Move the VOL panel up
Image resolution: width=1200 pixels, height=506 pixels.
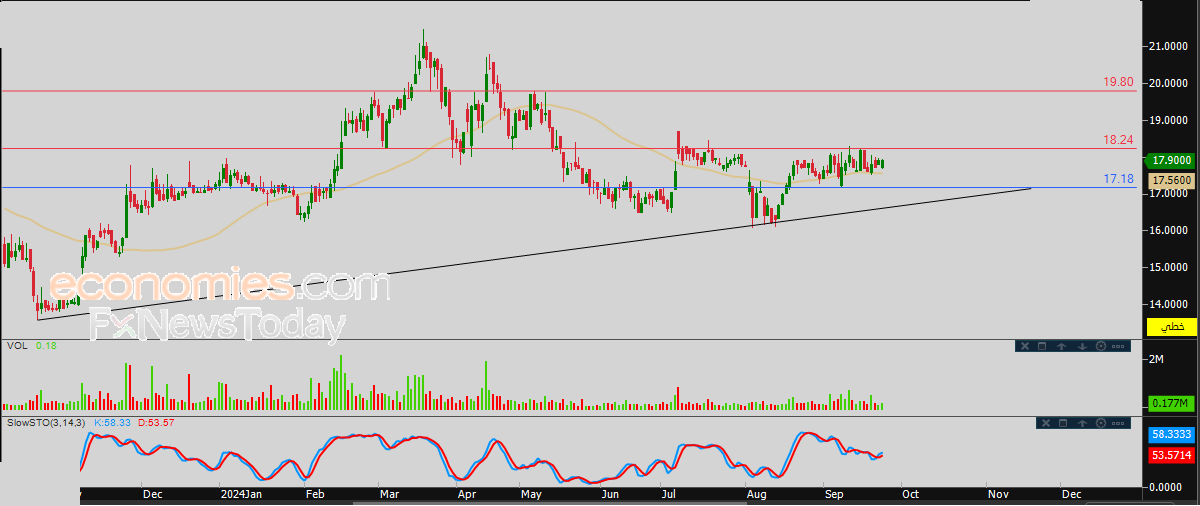pos(1061,346)
